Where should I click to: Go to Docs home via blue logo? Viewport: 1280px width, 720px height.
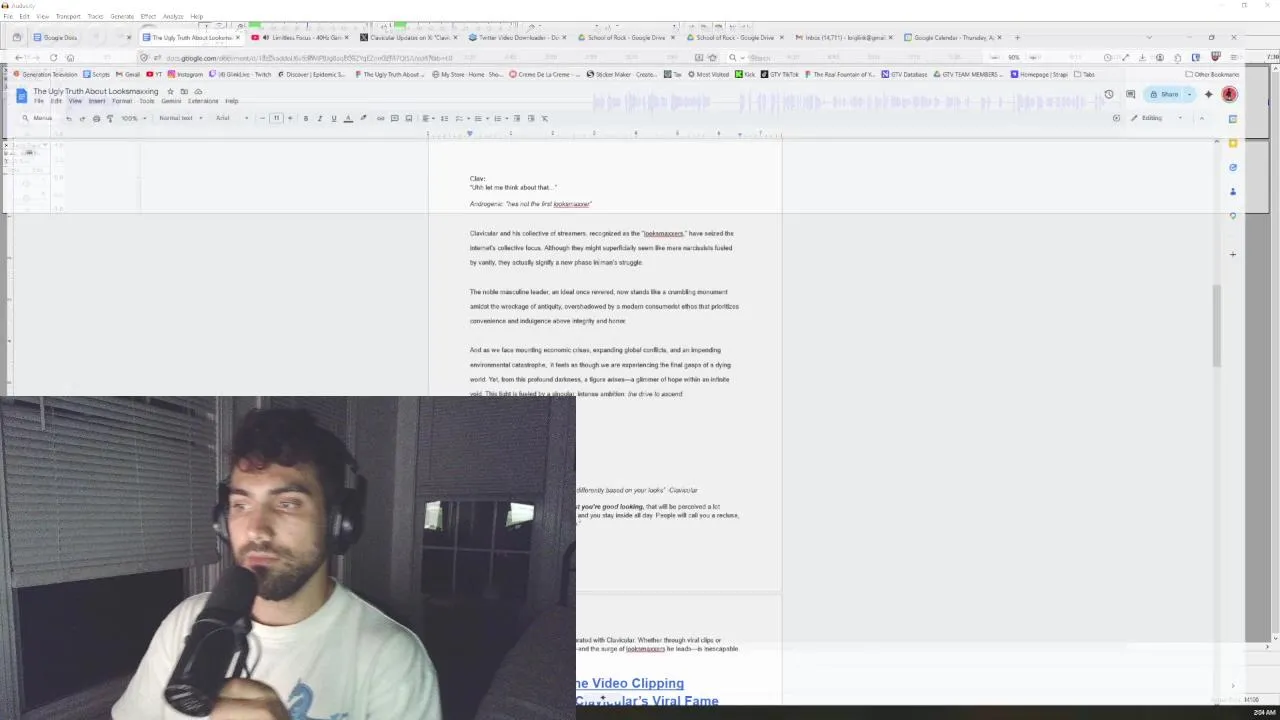point(21,95)
